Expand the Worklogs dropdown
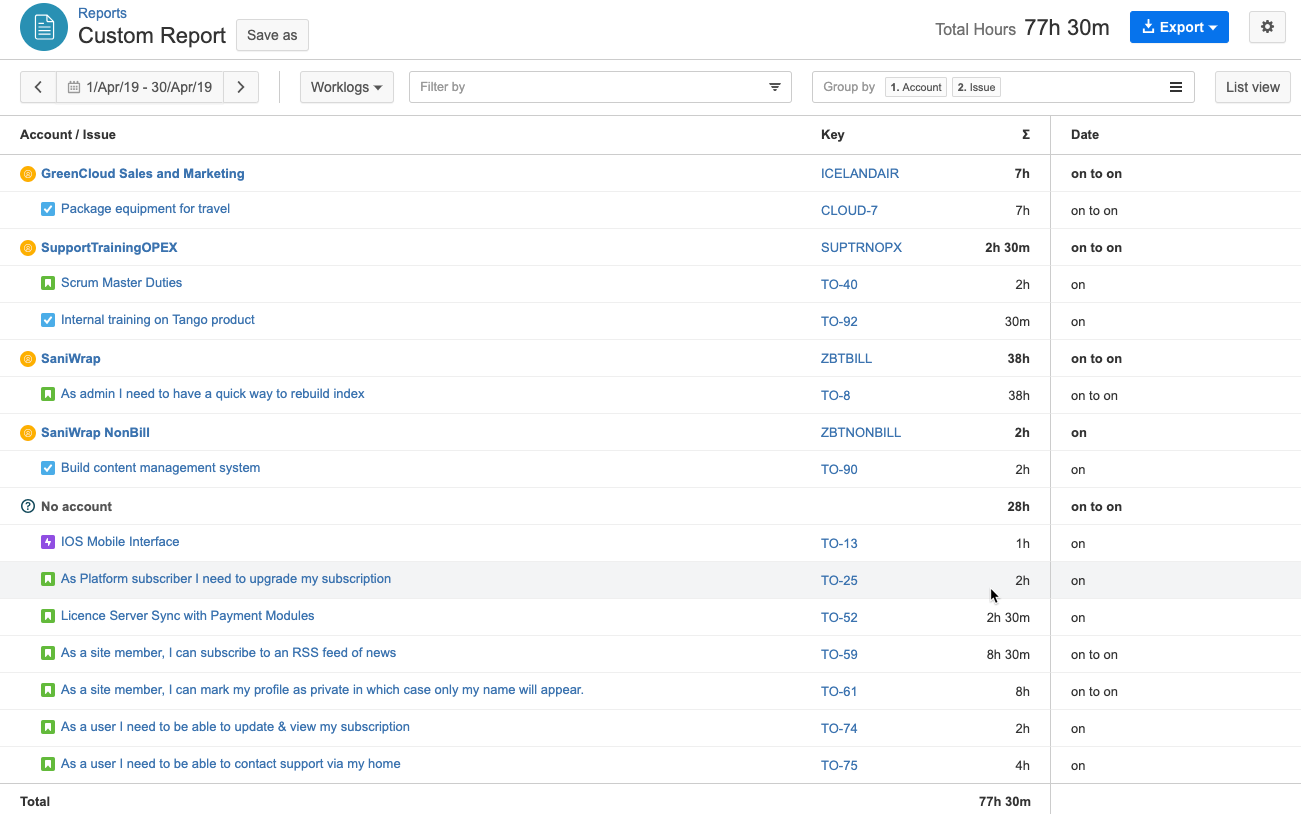The height and width of the screenshot is (814, 1301). tap(346, 87)
